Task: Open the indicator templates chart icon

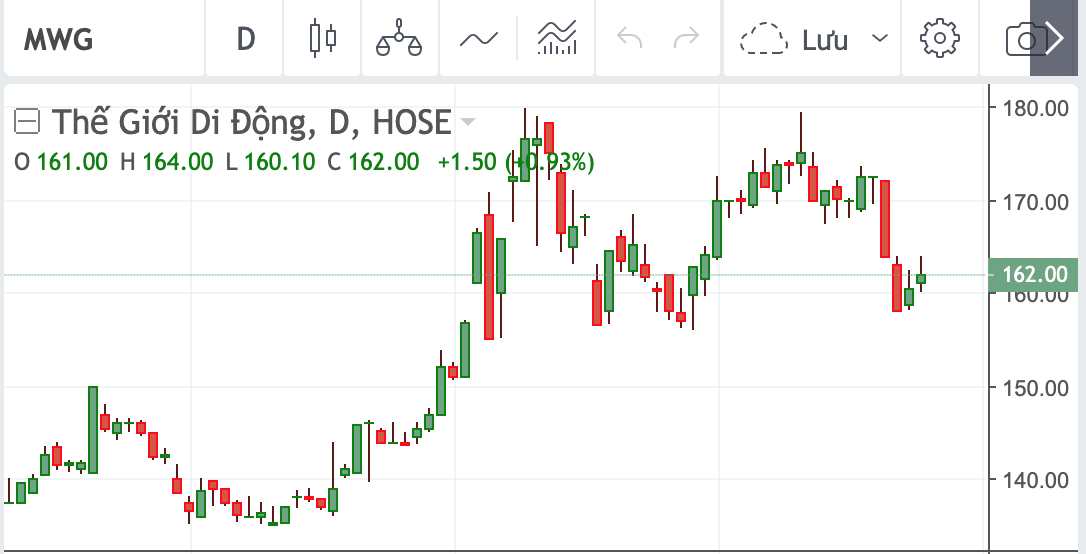Action: pyautogui.click(x=557, y=39)
